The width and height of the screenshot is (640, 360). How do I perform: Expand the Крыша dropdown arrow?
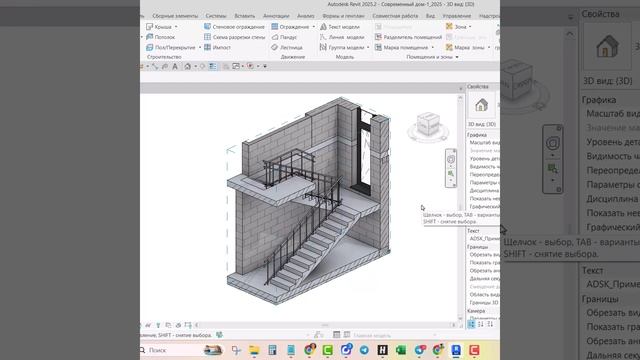tap(176, 27)
